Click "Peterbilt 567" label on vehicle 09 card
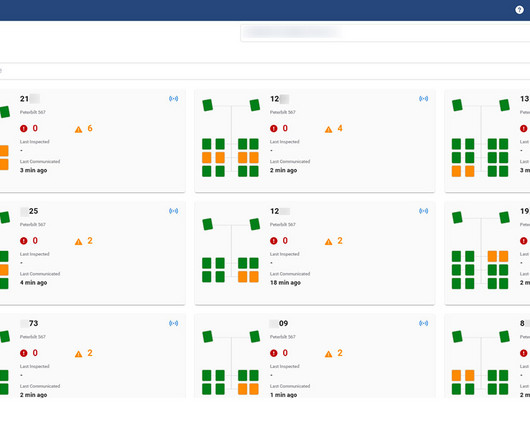The height and width of the screenshot is (442, 530). (x=283, y=337)
